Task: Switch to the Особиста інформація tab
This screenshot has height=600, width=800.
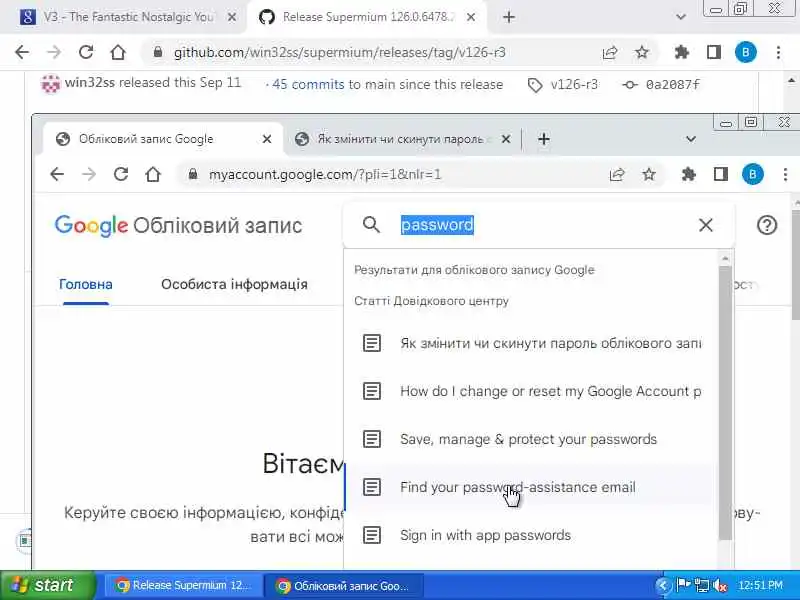Action: 234,284
